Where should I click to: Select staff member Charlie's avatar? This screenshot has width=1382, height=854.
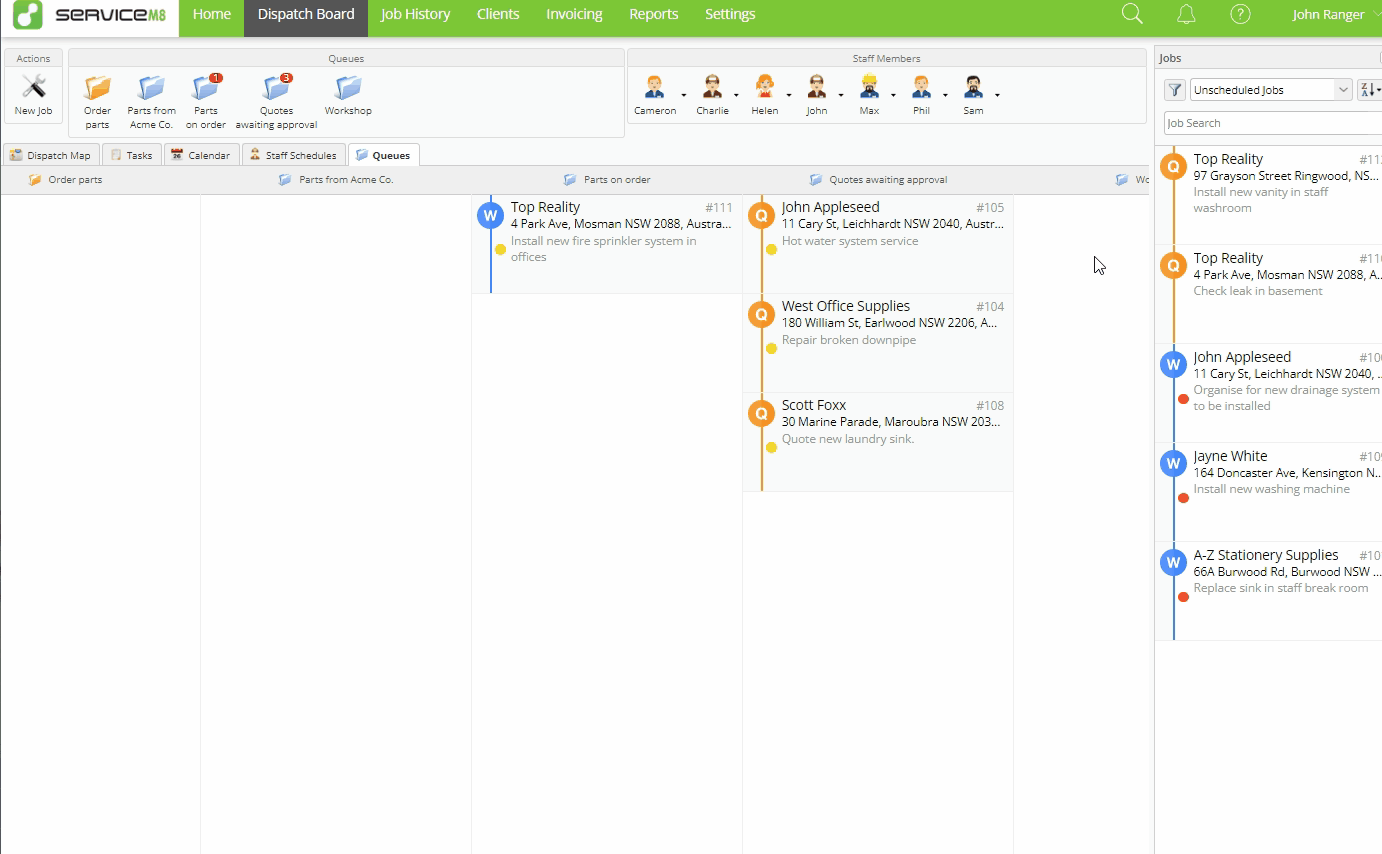(712, 87)
